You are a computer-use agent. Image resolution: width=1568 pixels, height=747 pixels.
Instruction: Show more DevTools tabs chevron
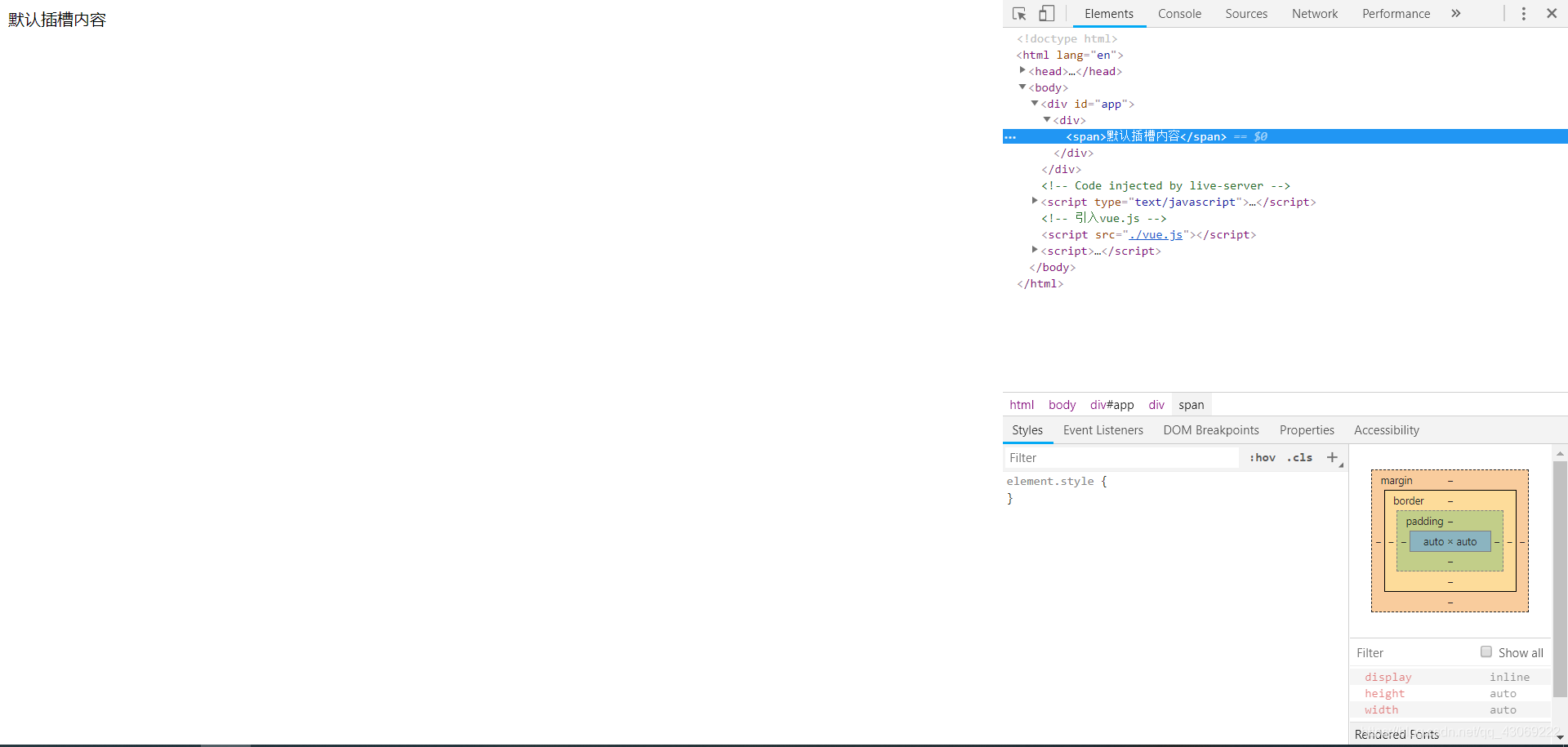point(1455,14)
